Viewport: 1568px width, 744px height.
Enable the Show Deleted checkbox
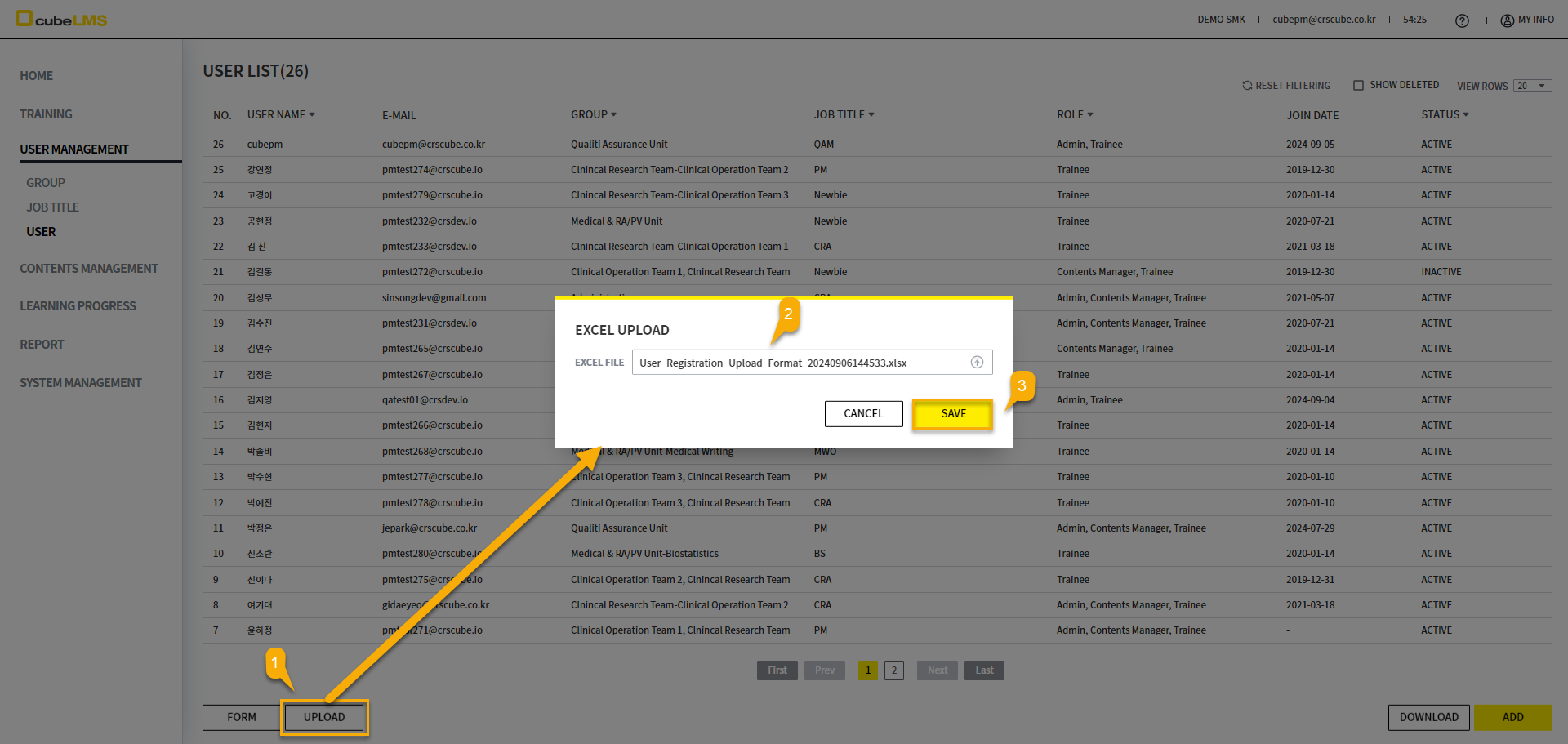point(1358,86)
